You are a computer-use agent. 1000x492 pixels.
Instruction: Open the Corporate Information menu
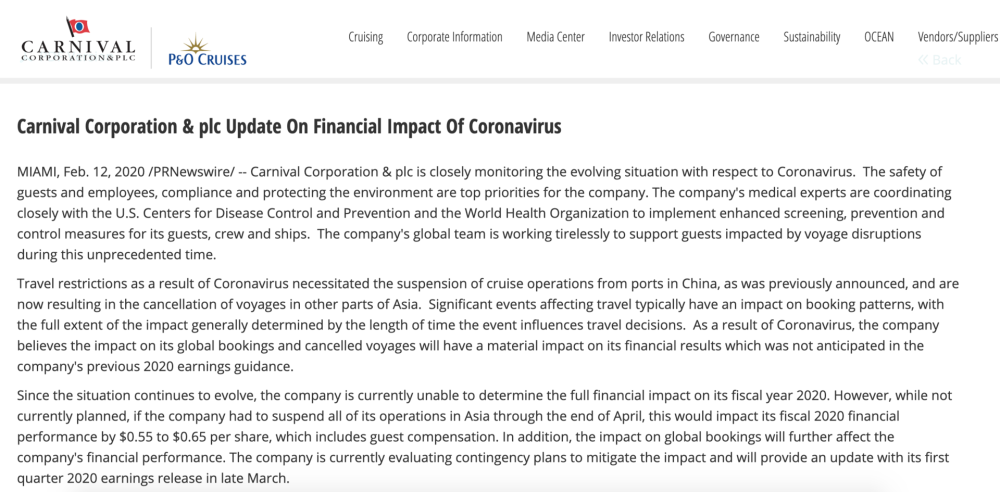point(455,37)
